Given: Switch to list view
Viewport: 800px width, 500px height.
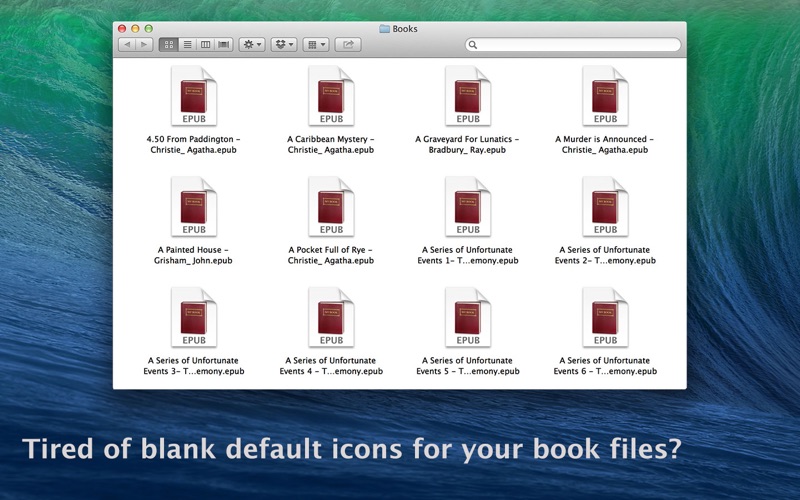Looking at the screenshot, I should (x=187, y=45).
